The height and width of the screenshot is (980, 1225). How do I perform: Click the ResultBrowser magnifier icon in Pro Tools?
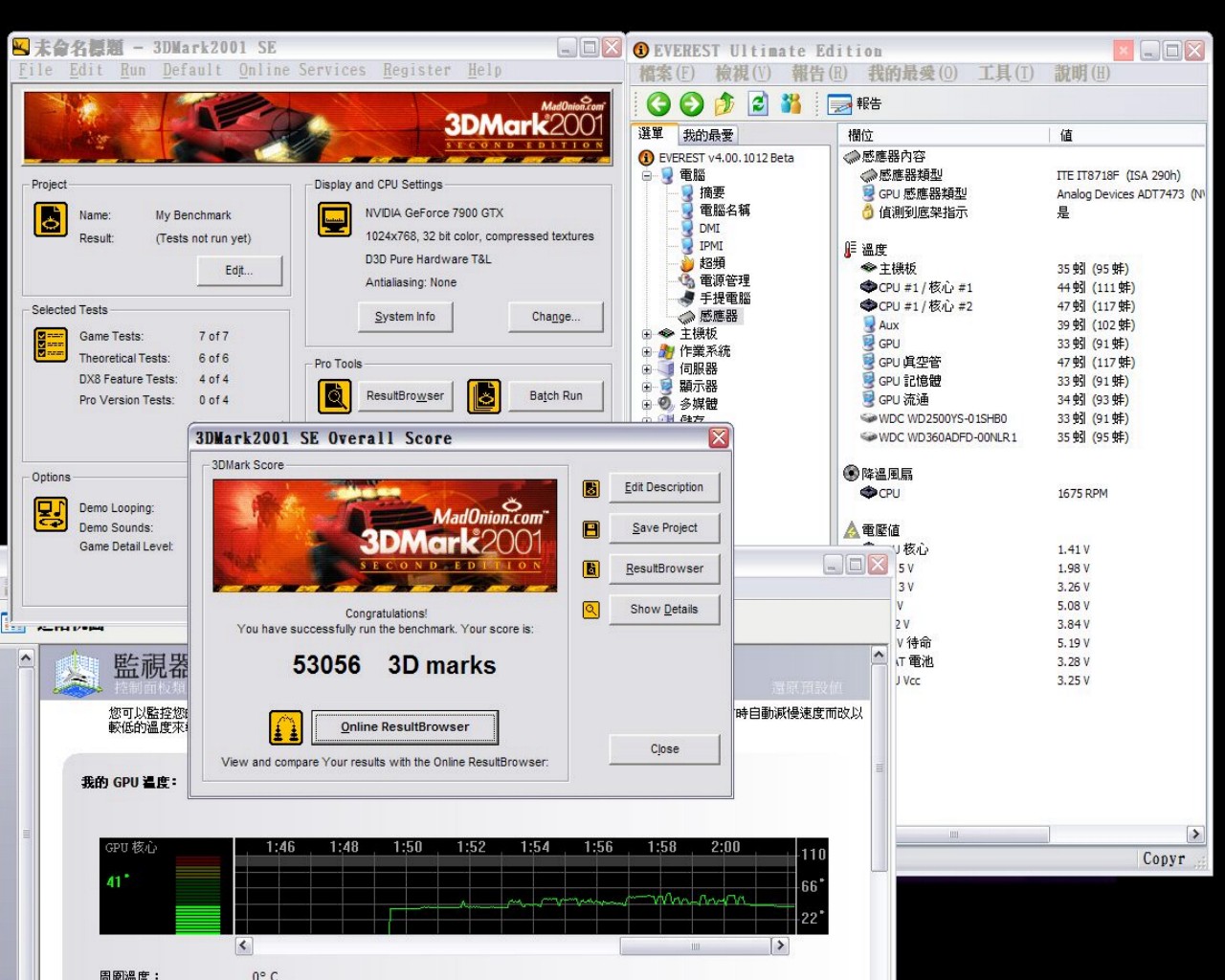point(335,396)
